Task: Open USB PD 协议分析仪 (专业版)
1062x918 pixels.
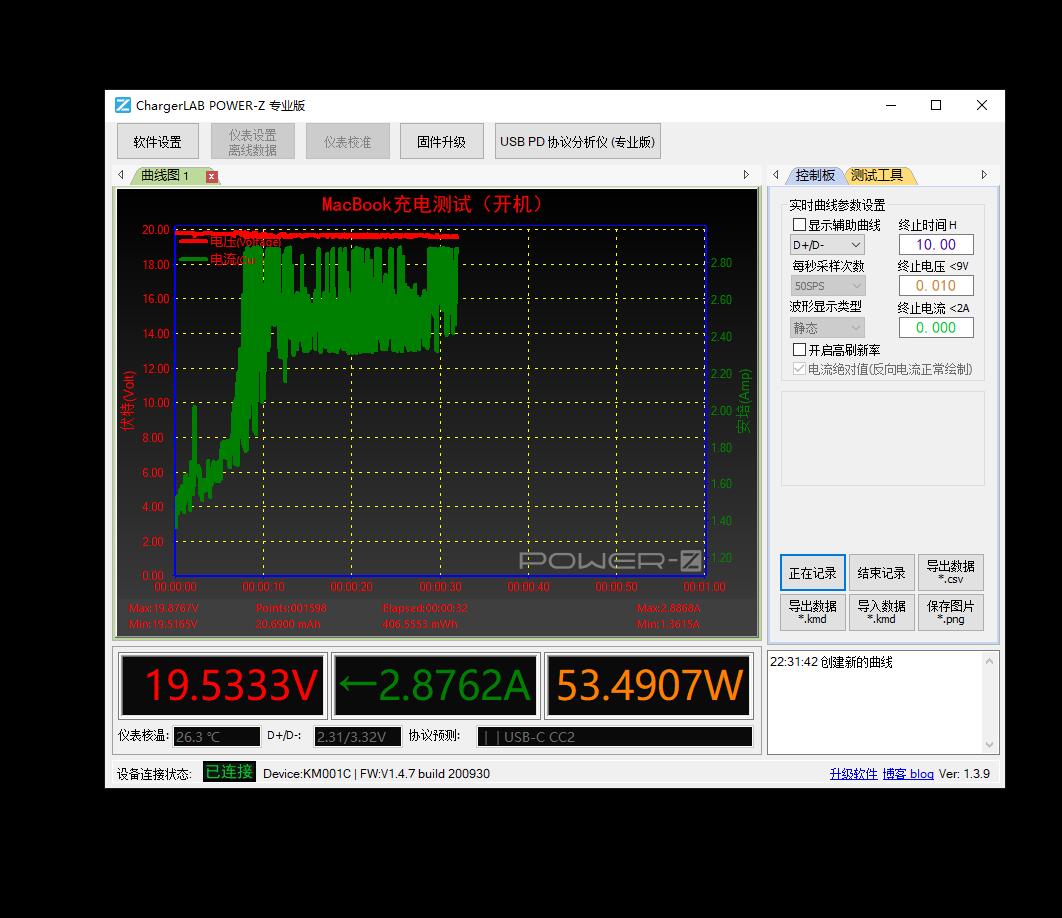Action: tap(578, 142)
